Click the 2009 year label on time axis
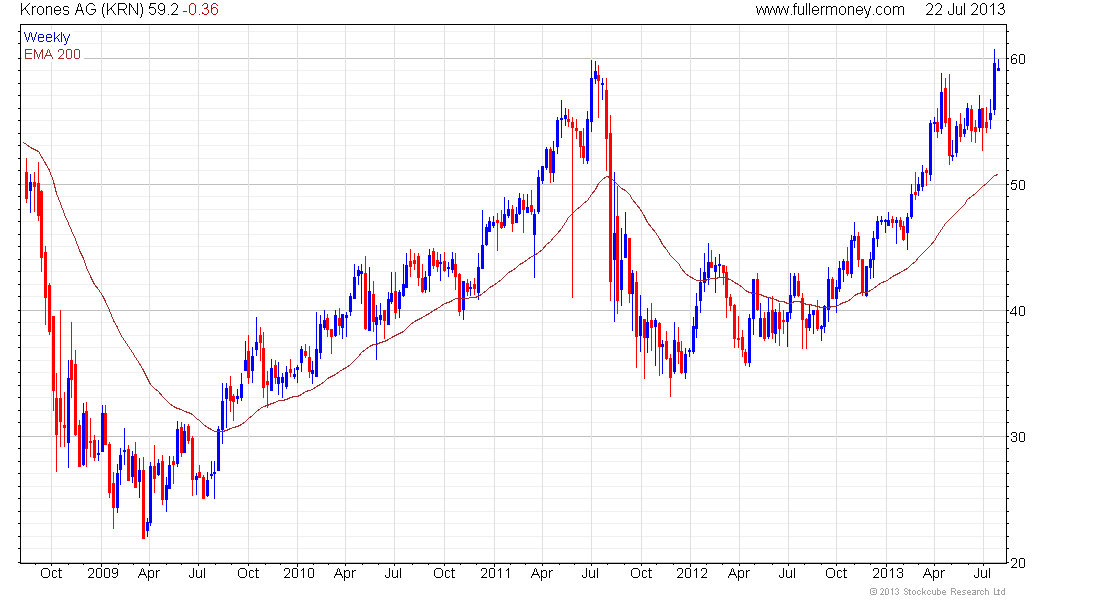Screen dimensions: 1100x600 102,573
